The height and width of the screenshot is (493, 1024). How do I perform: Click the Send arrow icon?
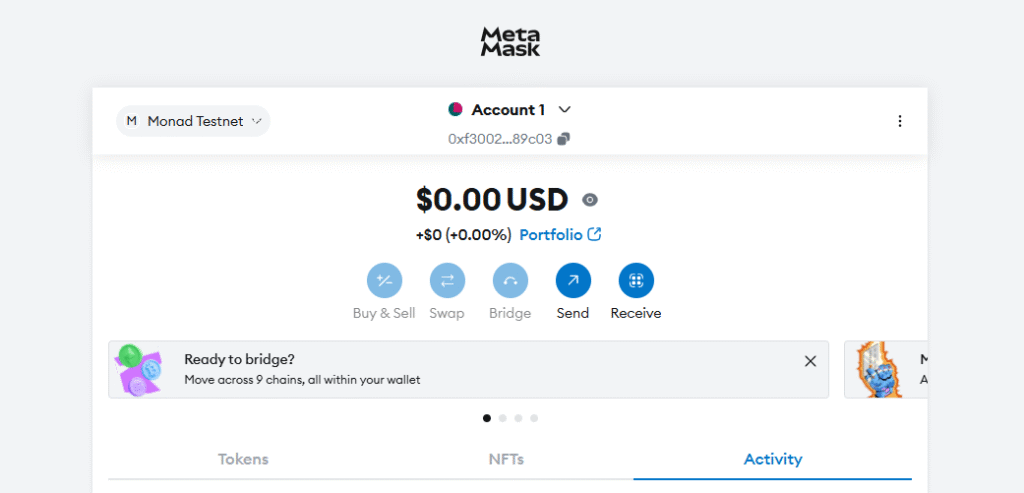[x=573, y=281]
